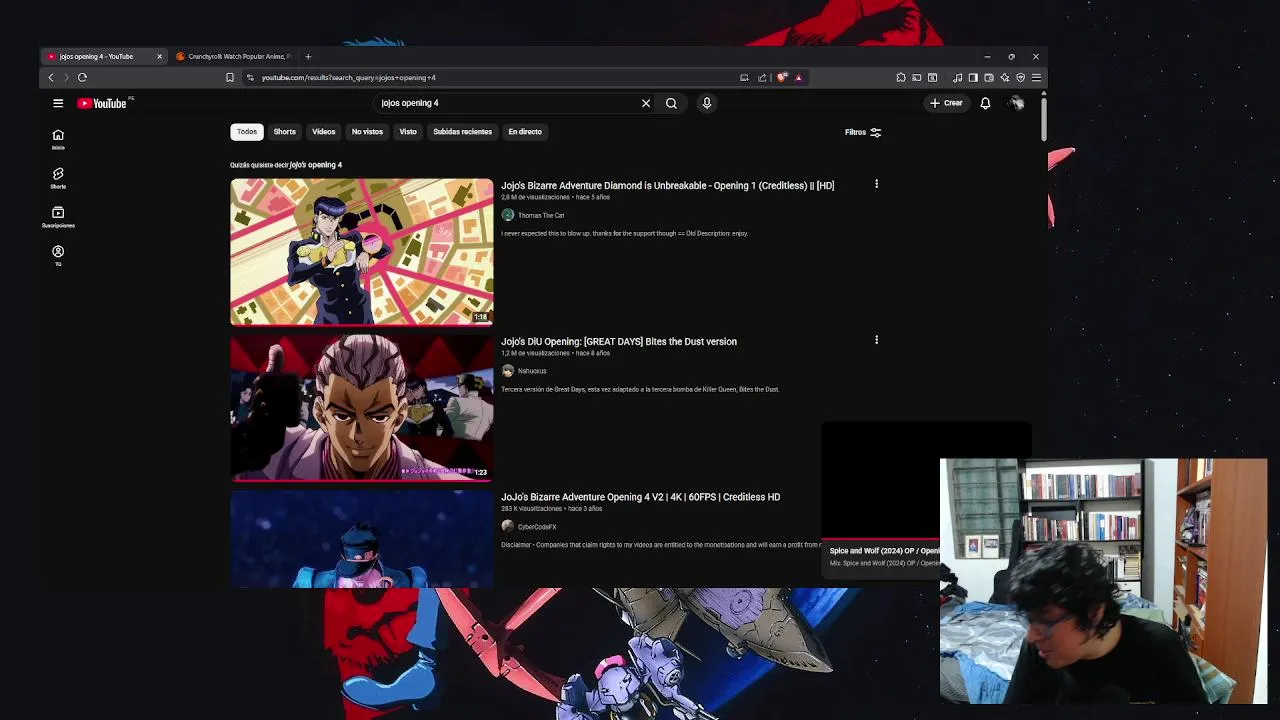
Task: Click the browser address bar URL
Action: pyautogui.click(x=349, y=77)
